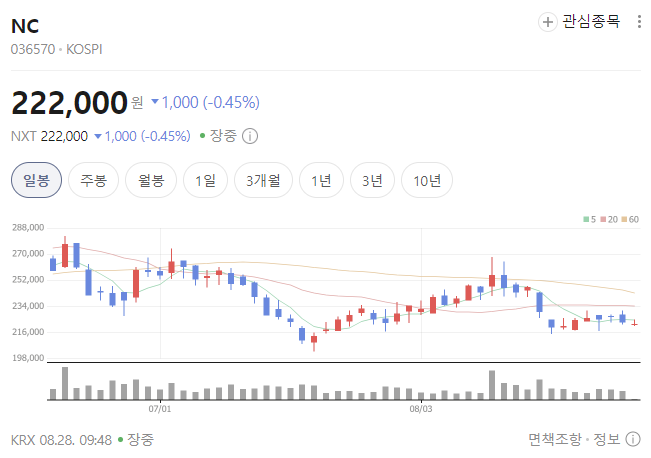Click the main 1,000 (-0.45%) change value

click(206, 102)
